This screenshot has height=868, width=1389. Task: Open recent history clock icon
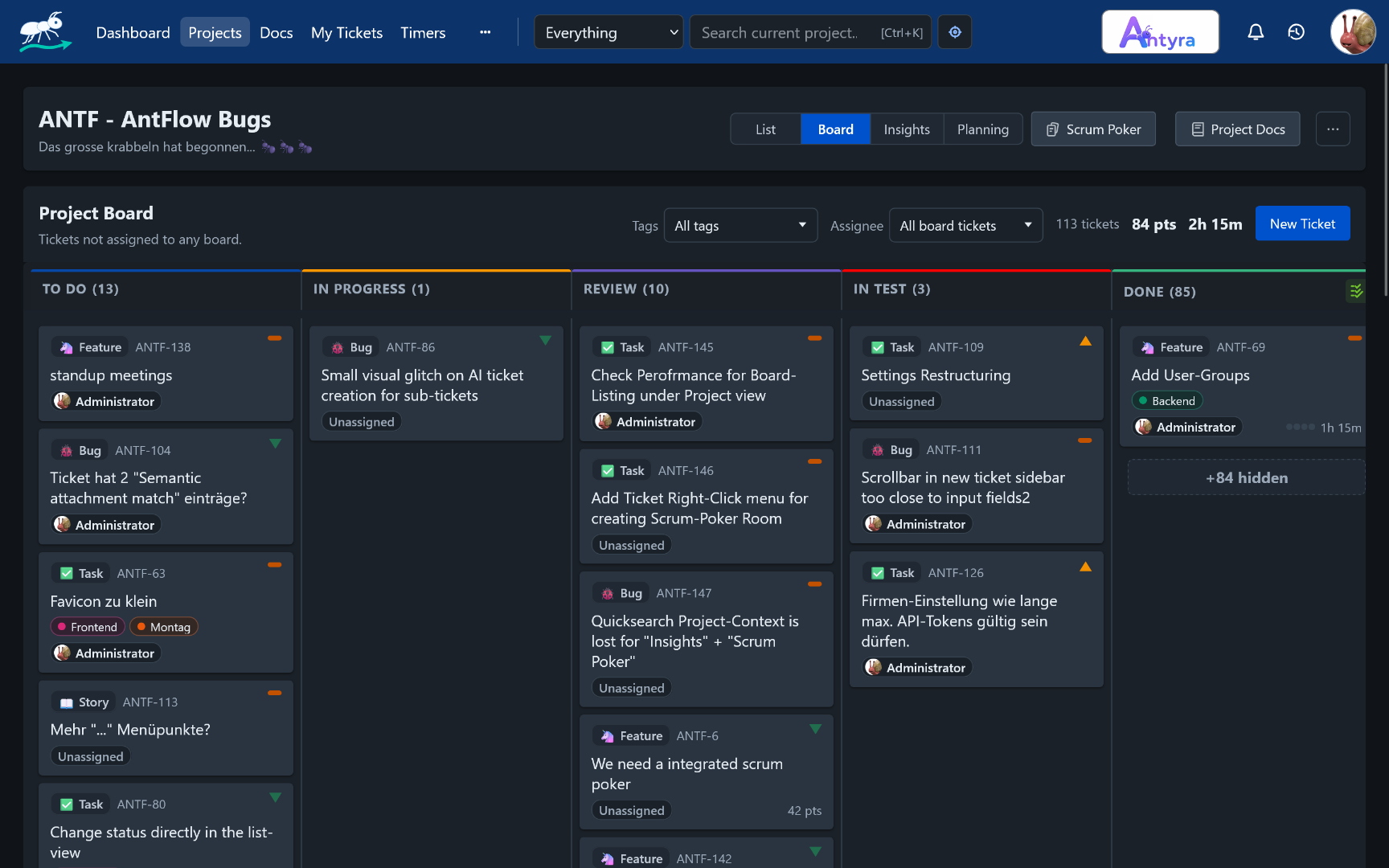coord(1296,32)
